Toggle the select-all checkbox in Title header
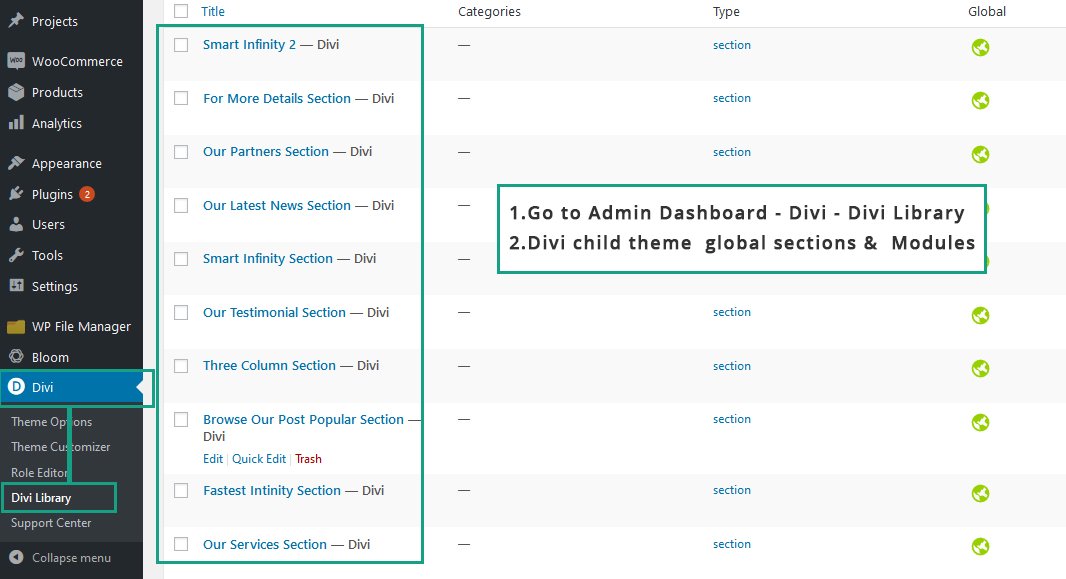Screen dimensions: 1066x579 (181, 11)
